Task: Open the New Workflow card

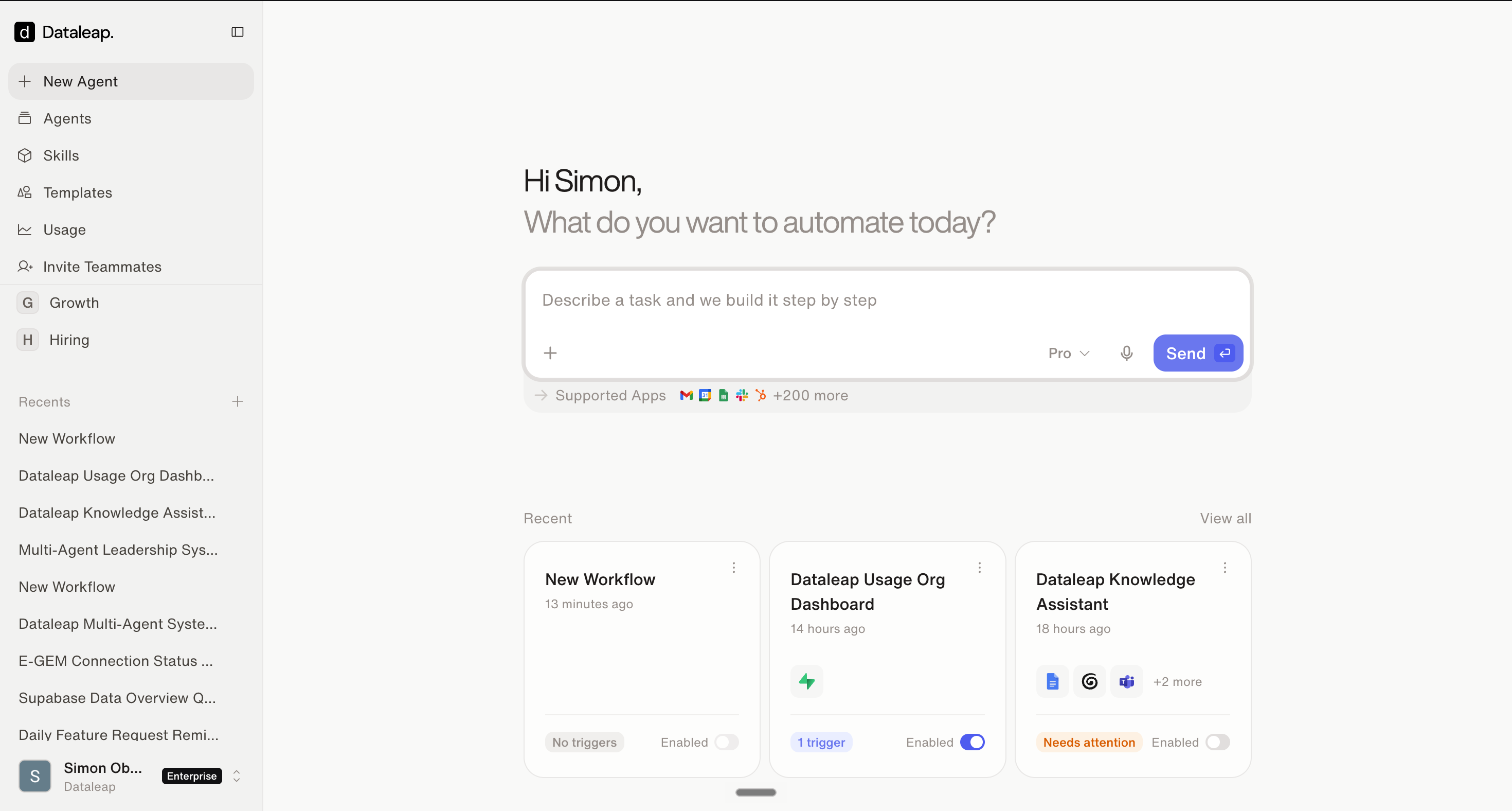Action: coord(641,660)
